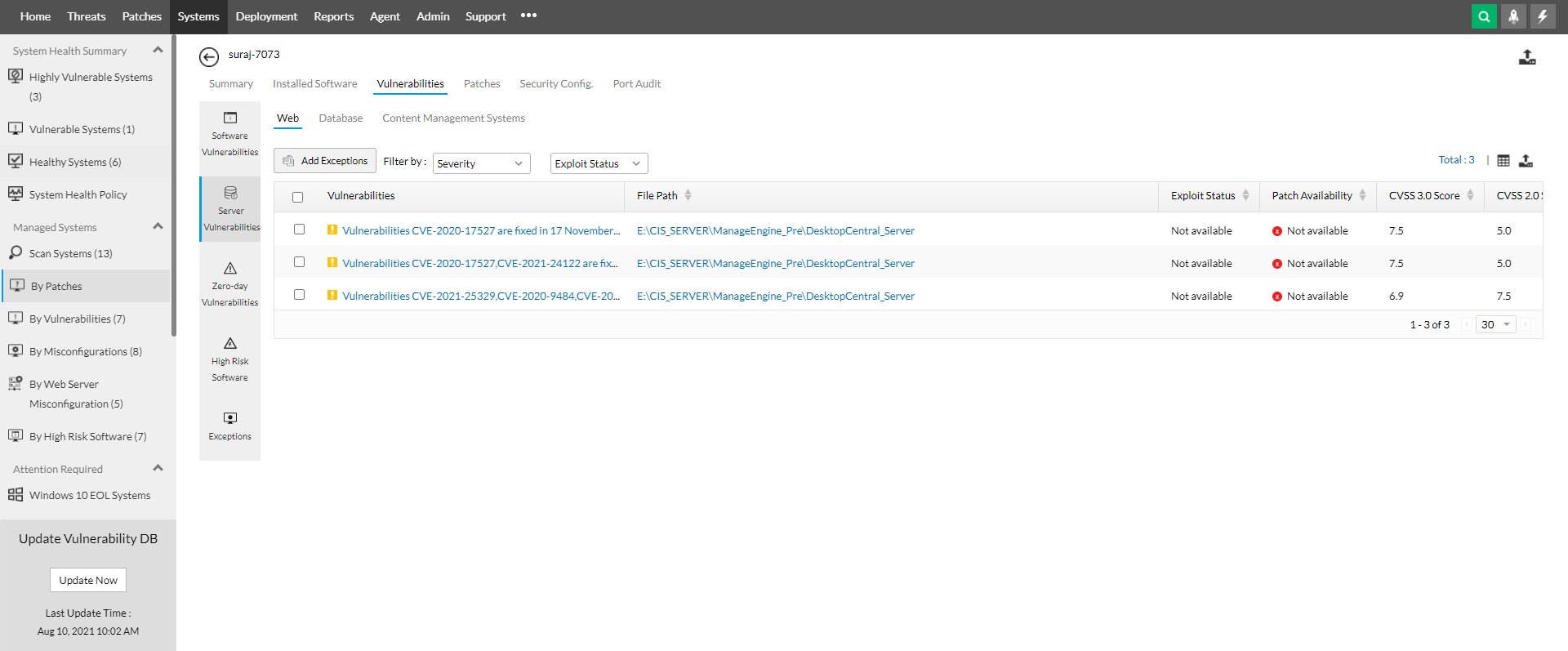The image size is (1568, 651).
Task: Click the table export icon near Total
Action: (x=1526, y=161)
